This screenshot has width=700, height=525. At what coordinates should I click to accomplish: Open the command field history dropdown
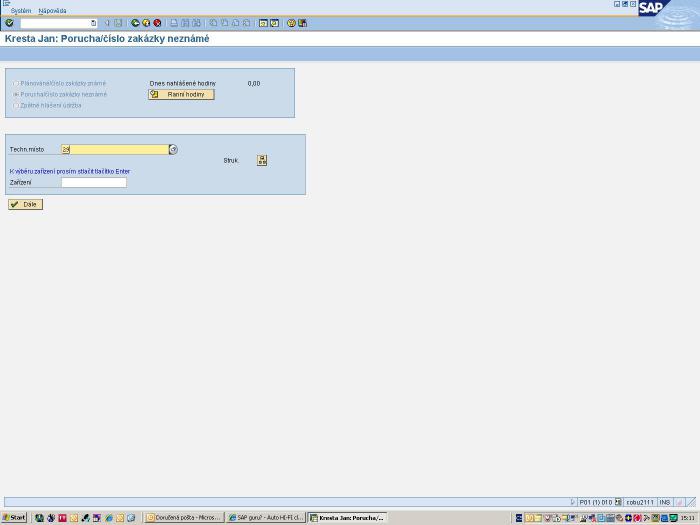click(x=94, y=22)
